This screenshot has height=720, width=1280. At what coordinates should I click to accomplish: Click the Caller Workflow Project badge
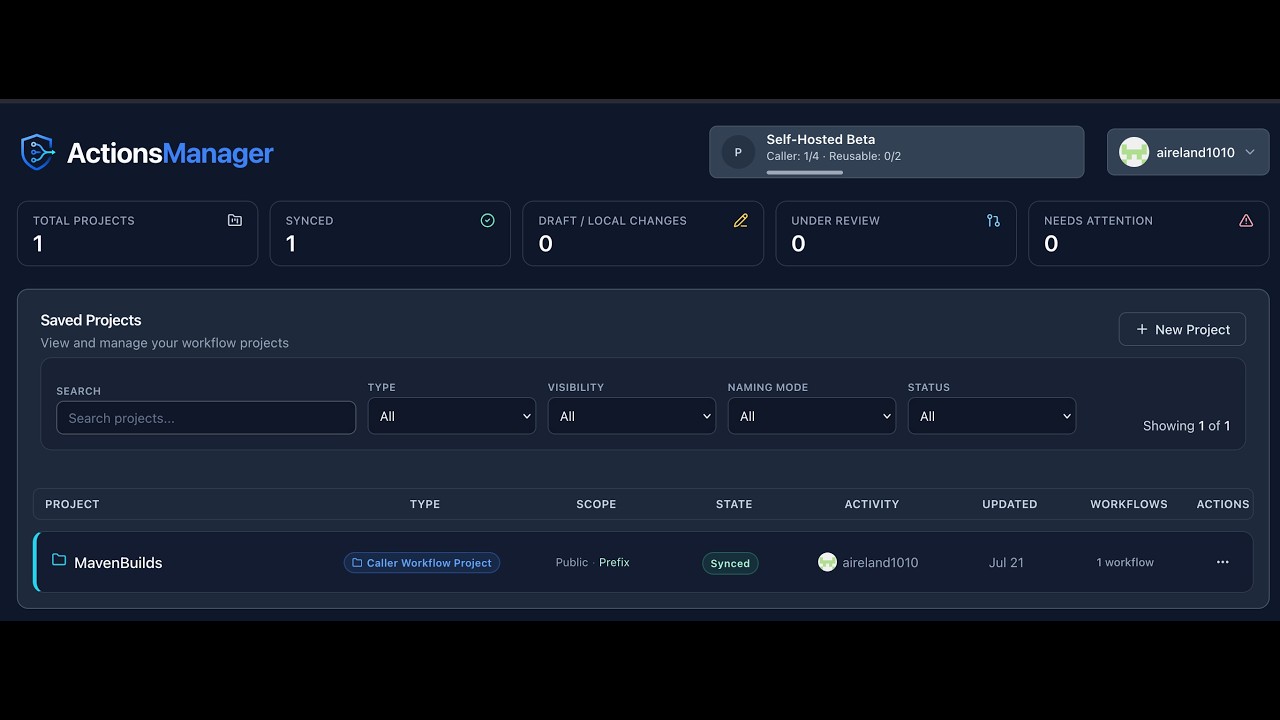[x=422, y=563]
